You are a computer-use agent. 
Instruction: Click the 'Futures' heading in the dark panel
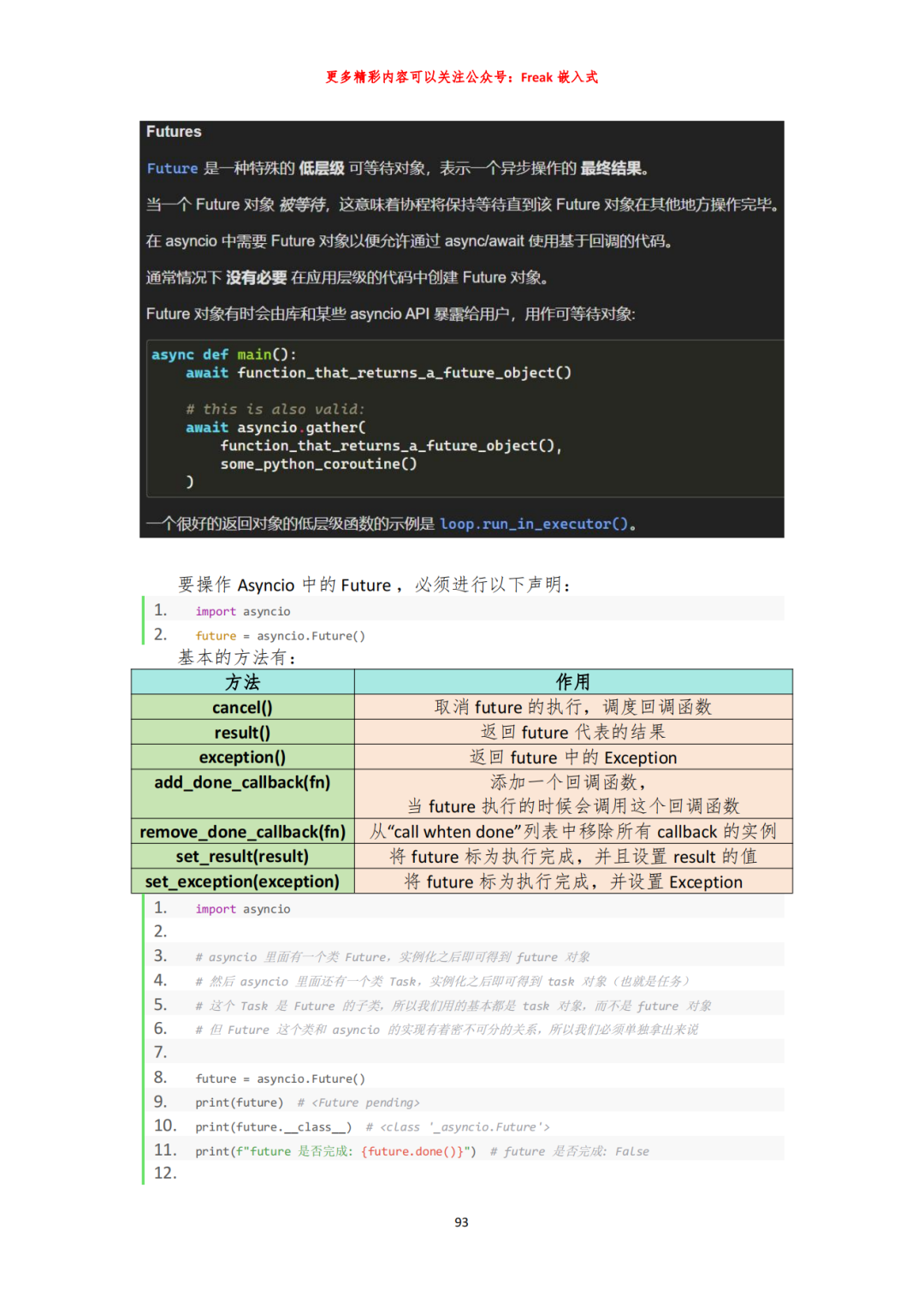tap(174, 132)
